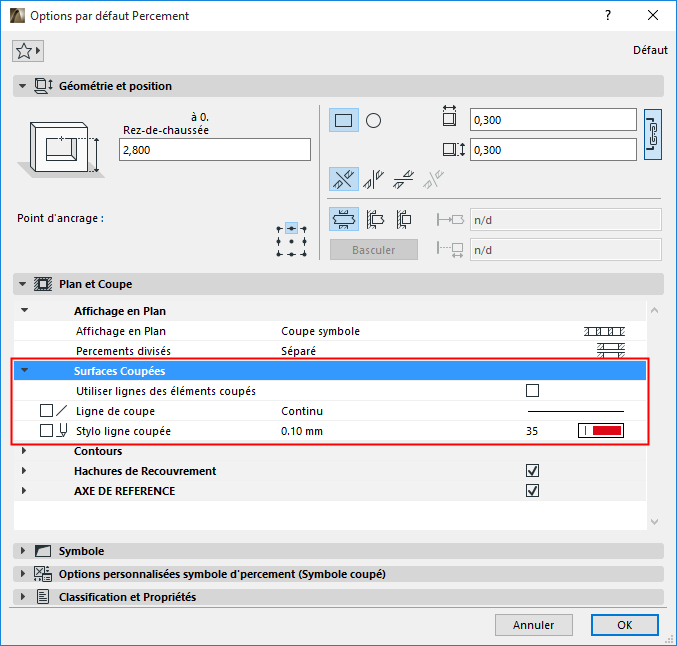Viewport: 677px width, 646px height.
Task: Click the Coupe symbole value
Action: [x=320, y=331]
